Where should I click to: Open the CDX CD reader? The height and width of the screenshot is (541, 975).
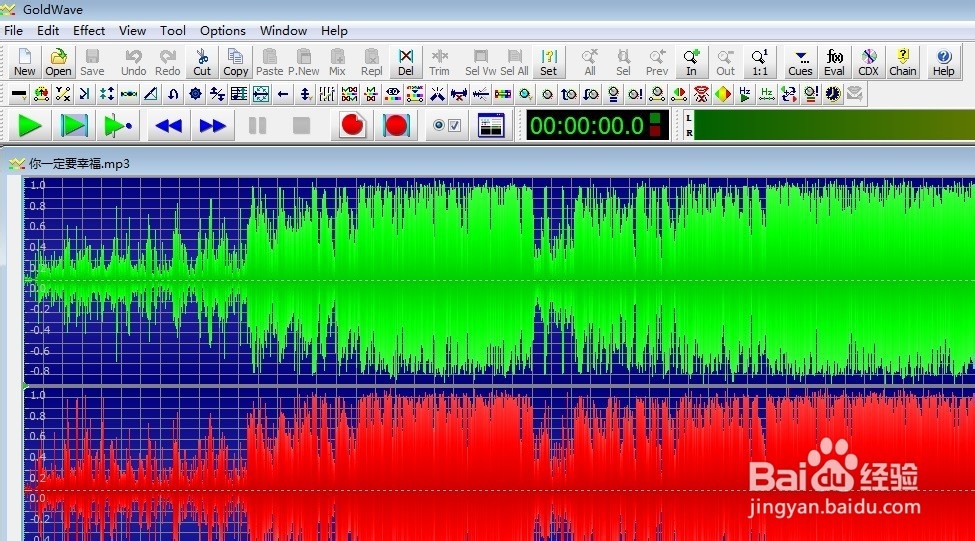pyautogui.click(x=868, y=62)
